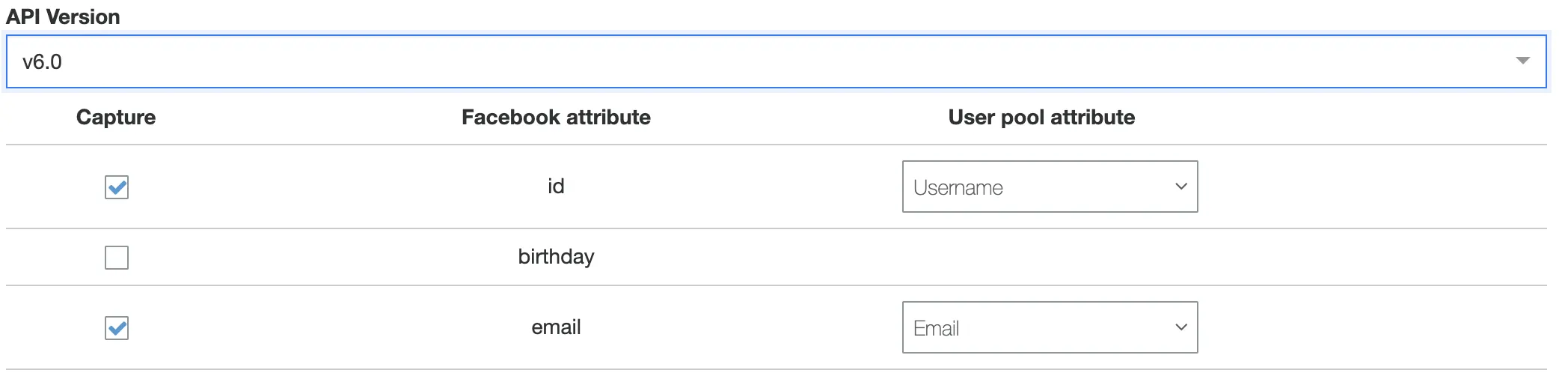Click the API Version dropdown arrow
This screenshot has width=1568, height=376.
coord(1522,61)
